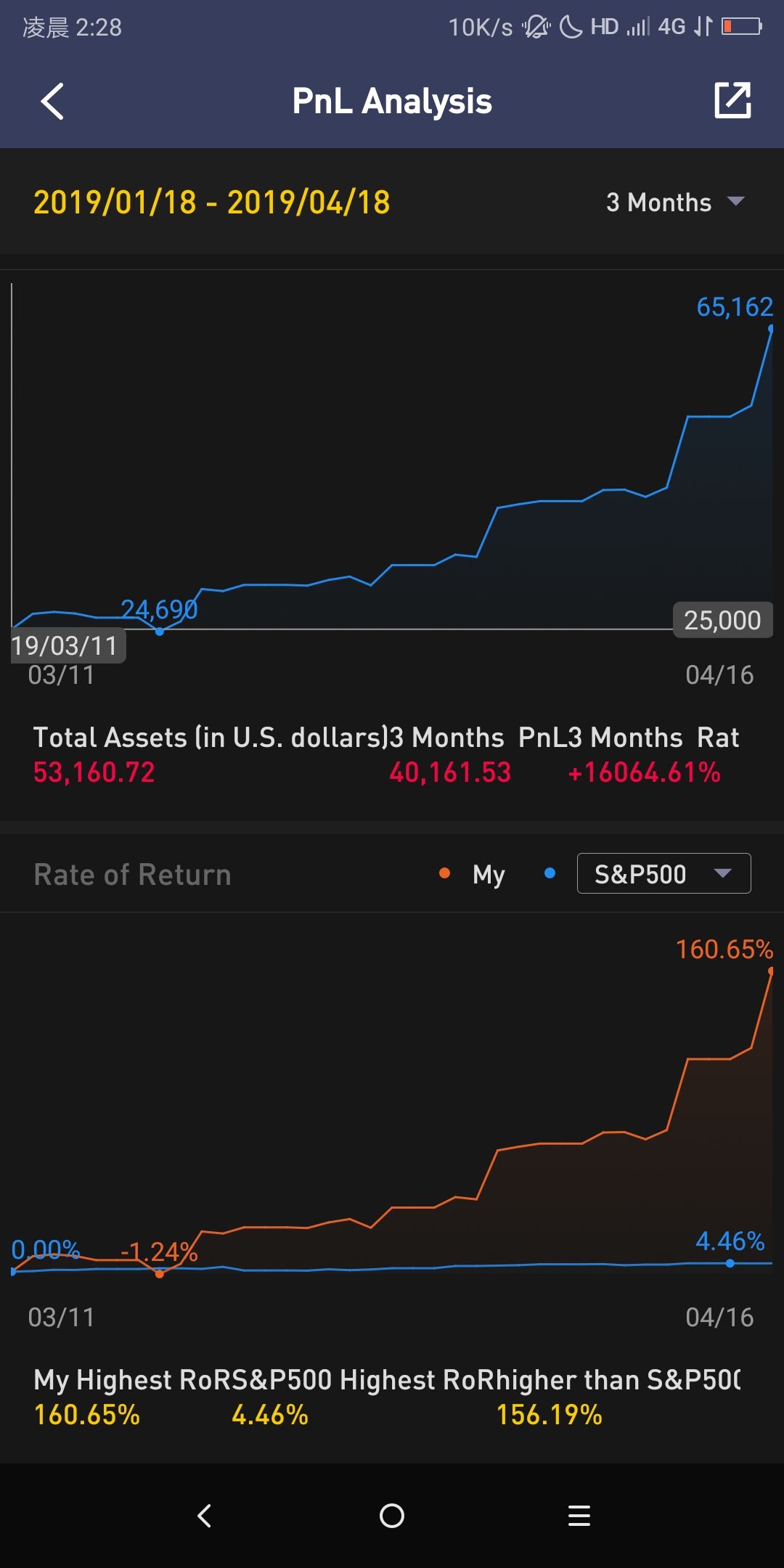Tap the Total Assets value 53,160.72
This screenshot has width=784, height=1568.
pyautogui.click(x=94, y=772)
